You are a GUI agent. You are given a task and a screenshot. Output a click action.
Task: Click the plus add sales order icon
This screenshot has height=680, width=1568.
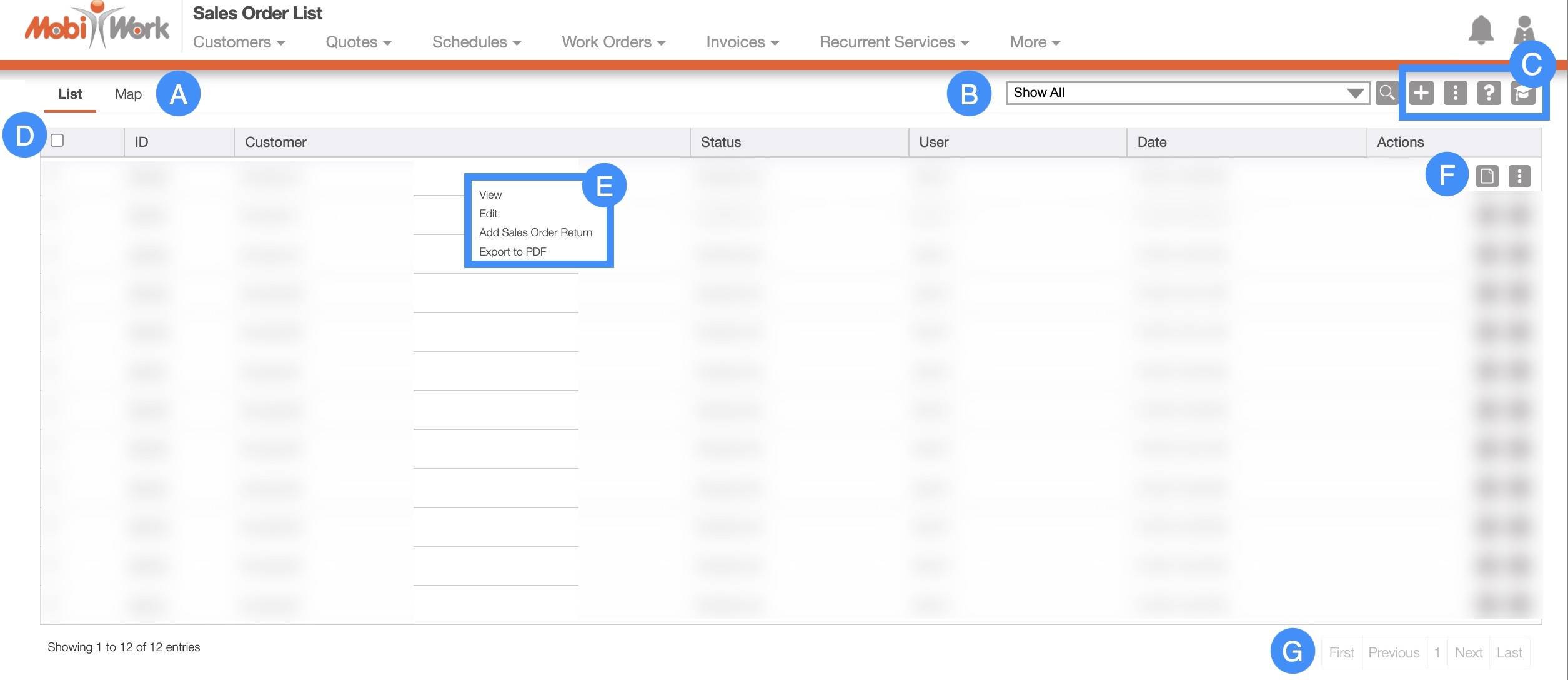click(1421, 93)
